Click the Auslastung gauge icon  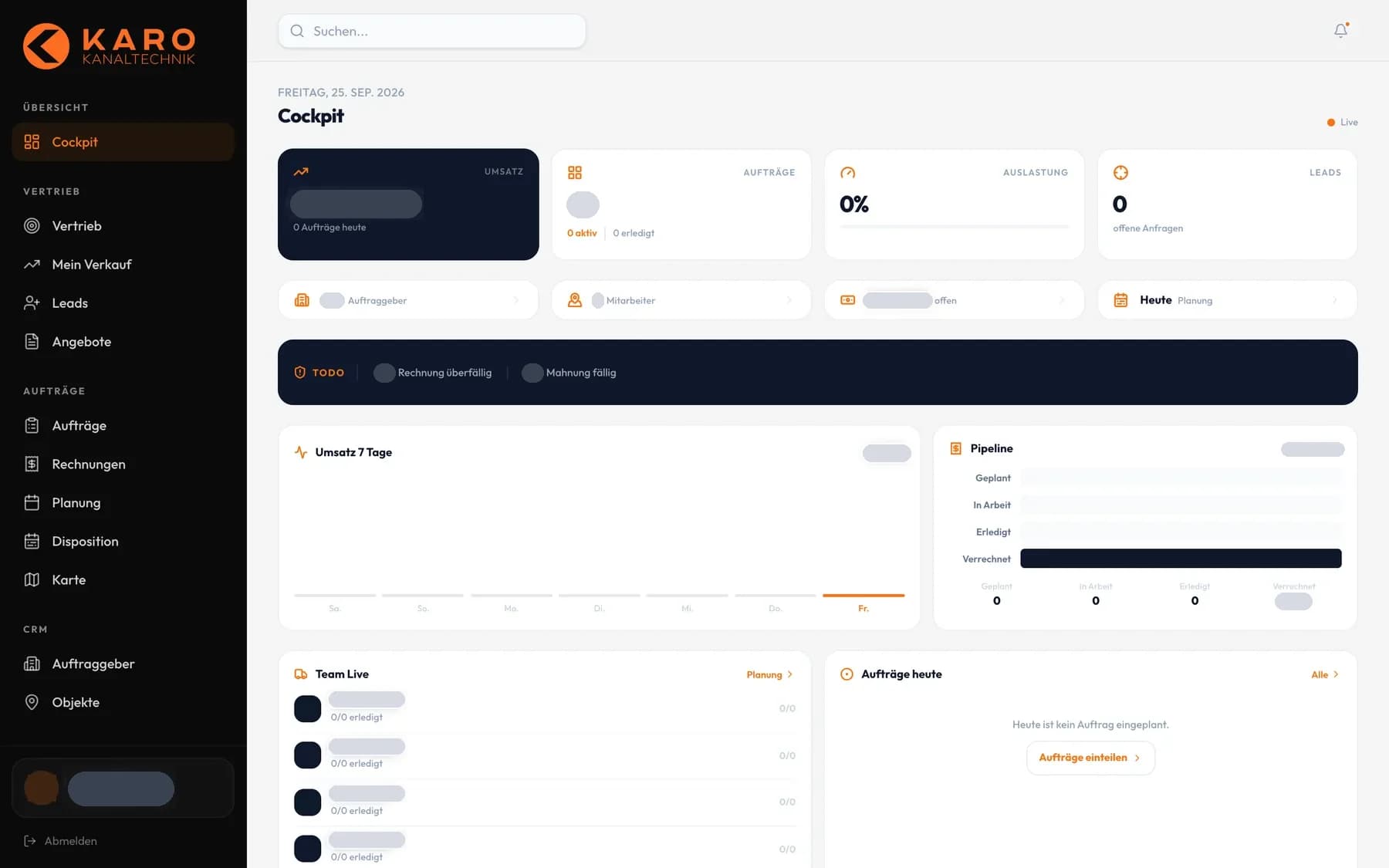[x=847, y=173]
